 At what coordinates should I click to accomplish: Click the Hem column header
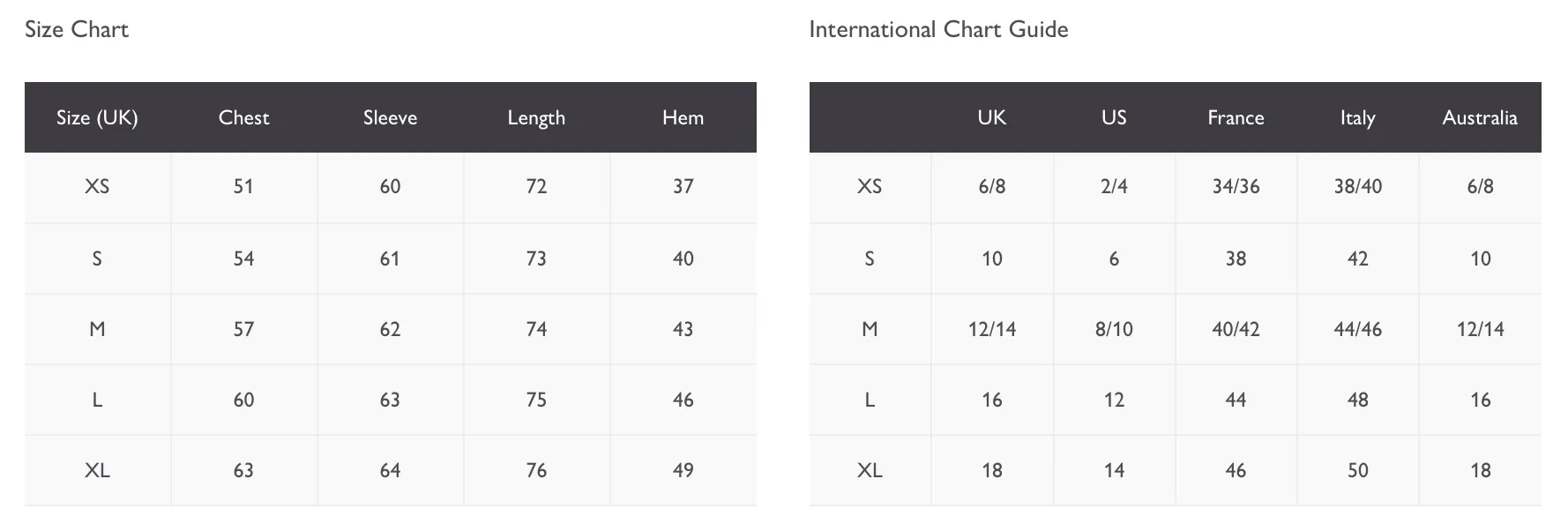click(683, 117)
